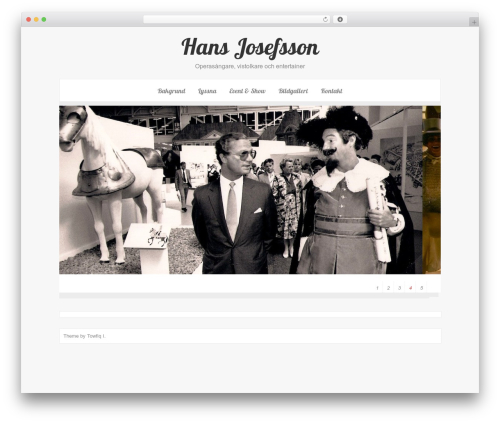Open the Bildgalleri page
Image resolution: width=500 pixels, height=423 pixels.
click(x=293, y=91)
